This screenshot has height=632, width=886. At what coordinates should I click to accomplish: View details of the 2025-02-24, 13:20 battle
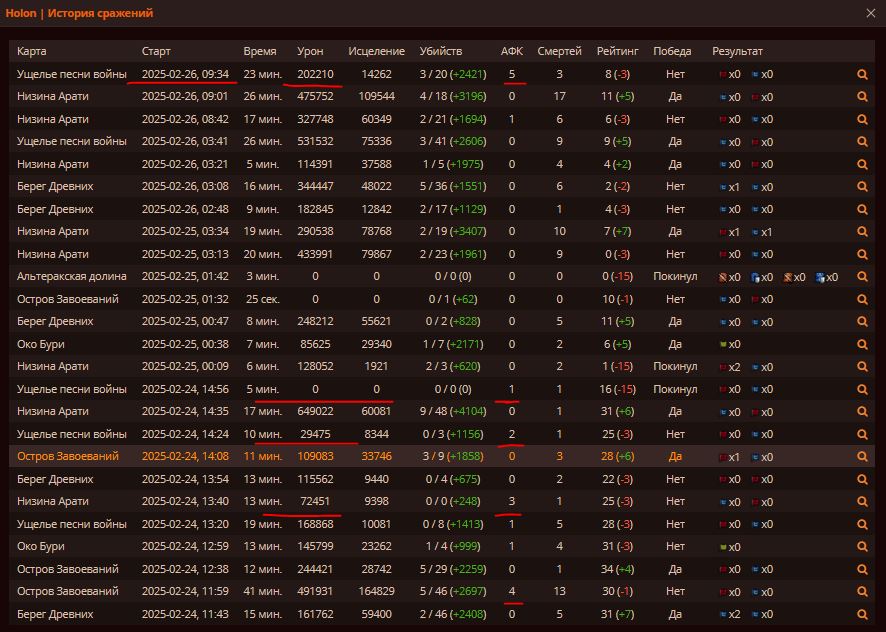[862, 524]
